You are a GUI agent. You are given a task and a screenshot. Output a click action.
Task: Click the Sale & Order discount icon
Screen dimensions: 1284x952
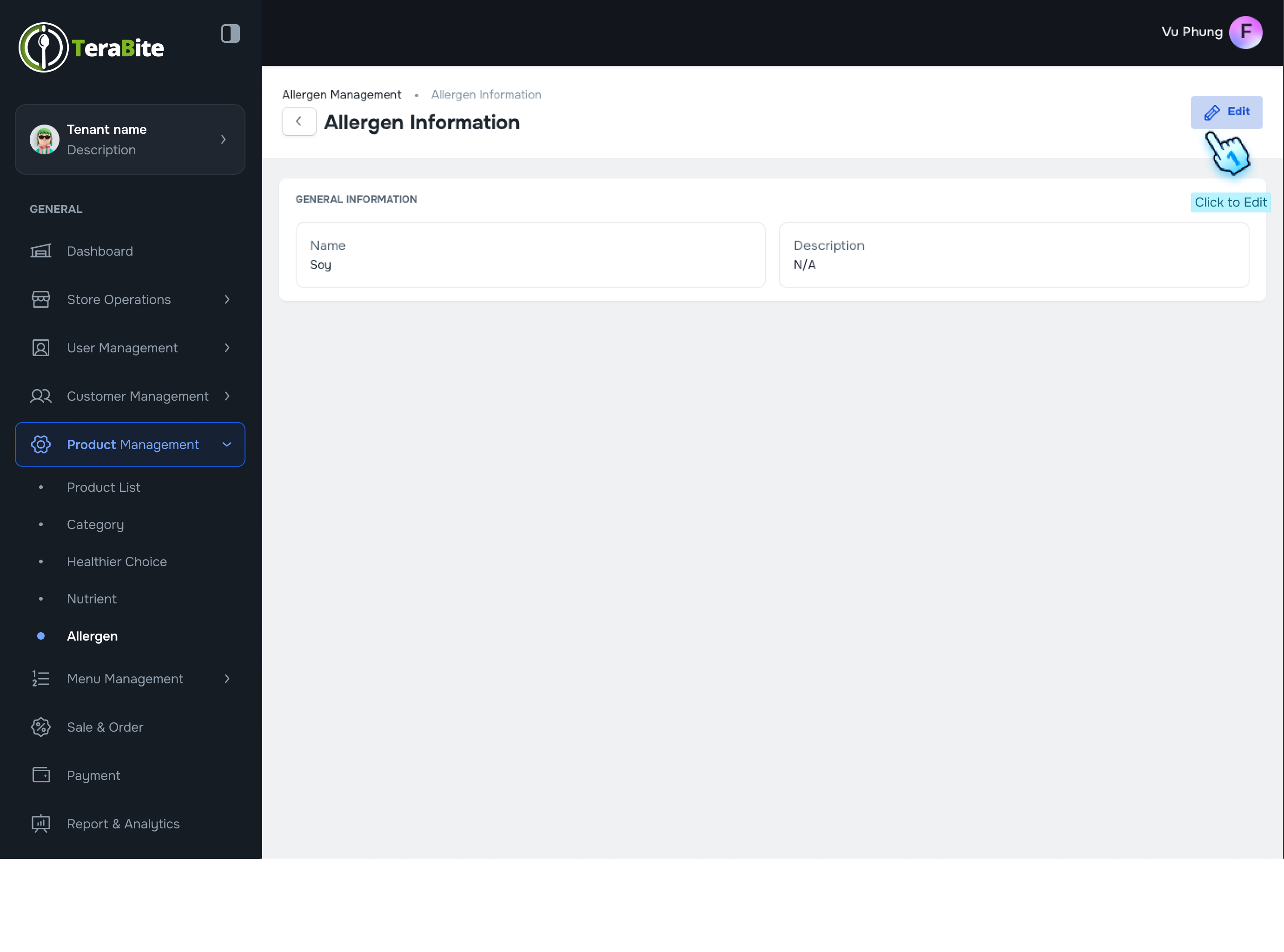(x=40, y=727)
